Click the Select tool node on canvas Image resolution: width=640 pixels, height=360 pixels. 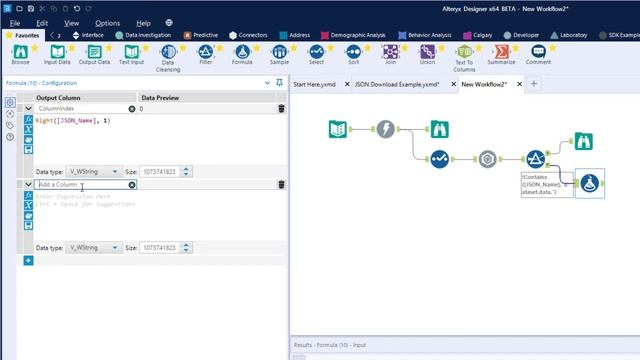coord(440,159)
